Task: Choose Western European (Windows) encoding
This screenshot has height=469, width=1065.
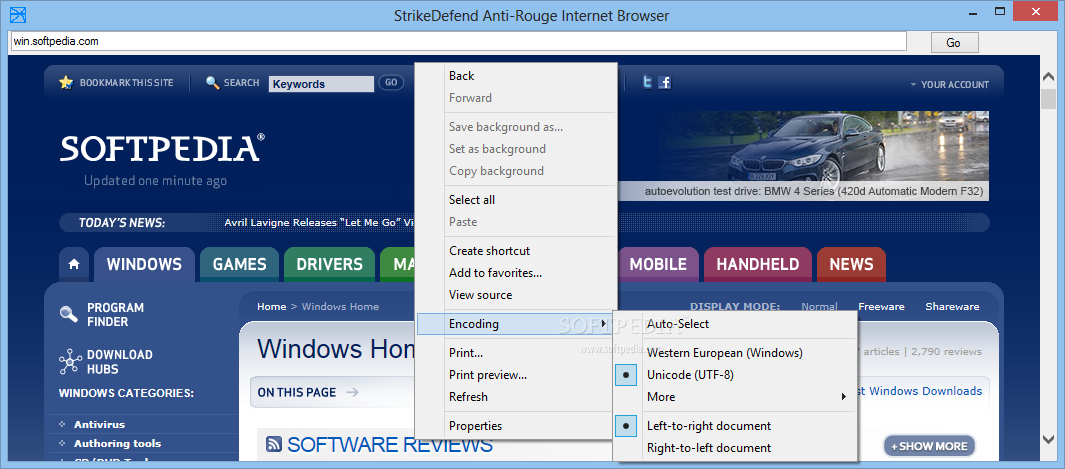Action: pyautogui.click(x=735, y=353)
